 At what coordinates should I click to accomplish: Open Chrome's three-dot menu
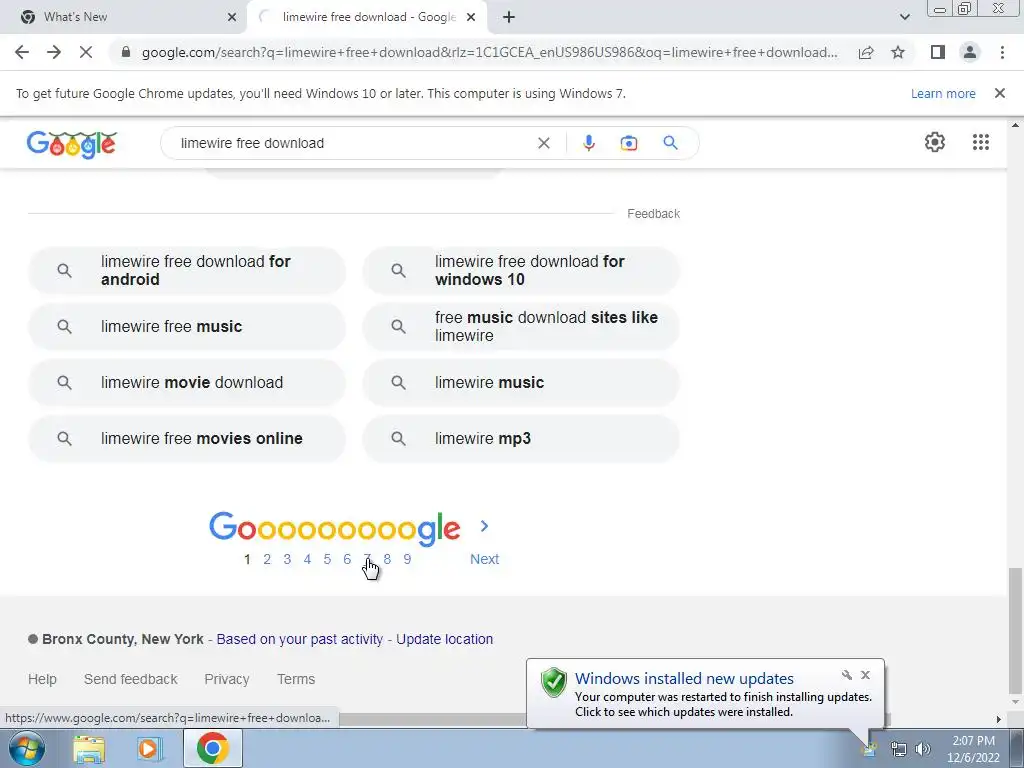point(1002,52)
